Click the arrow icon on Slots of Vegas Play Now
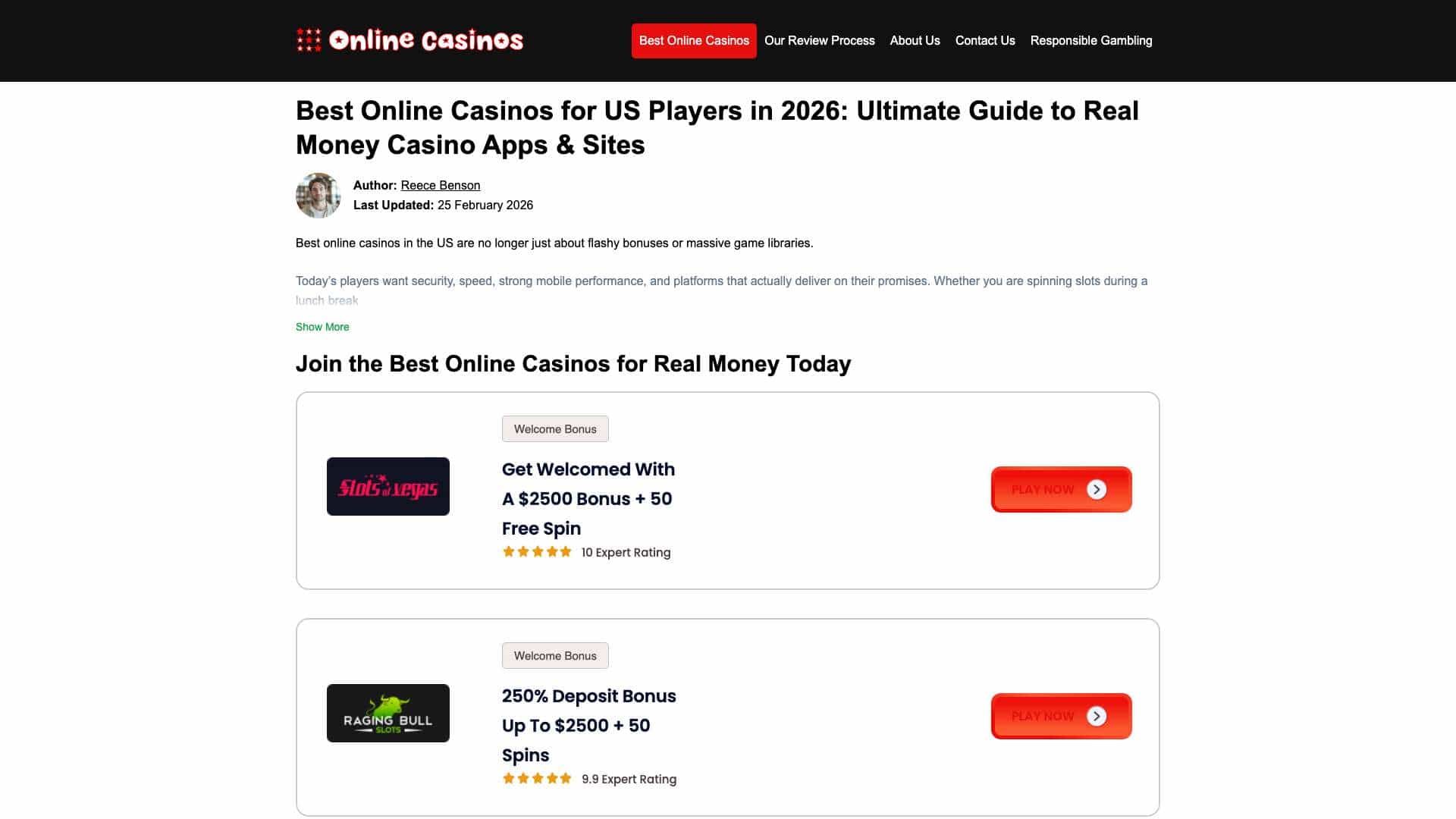This screenshot has width=1456, height=819. point(1096,489)
